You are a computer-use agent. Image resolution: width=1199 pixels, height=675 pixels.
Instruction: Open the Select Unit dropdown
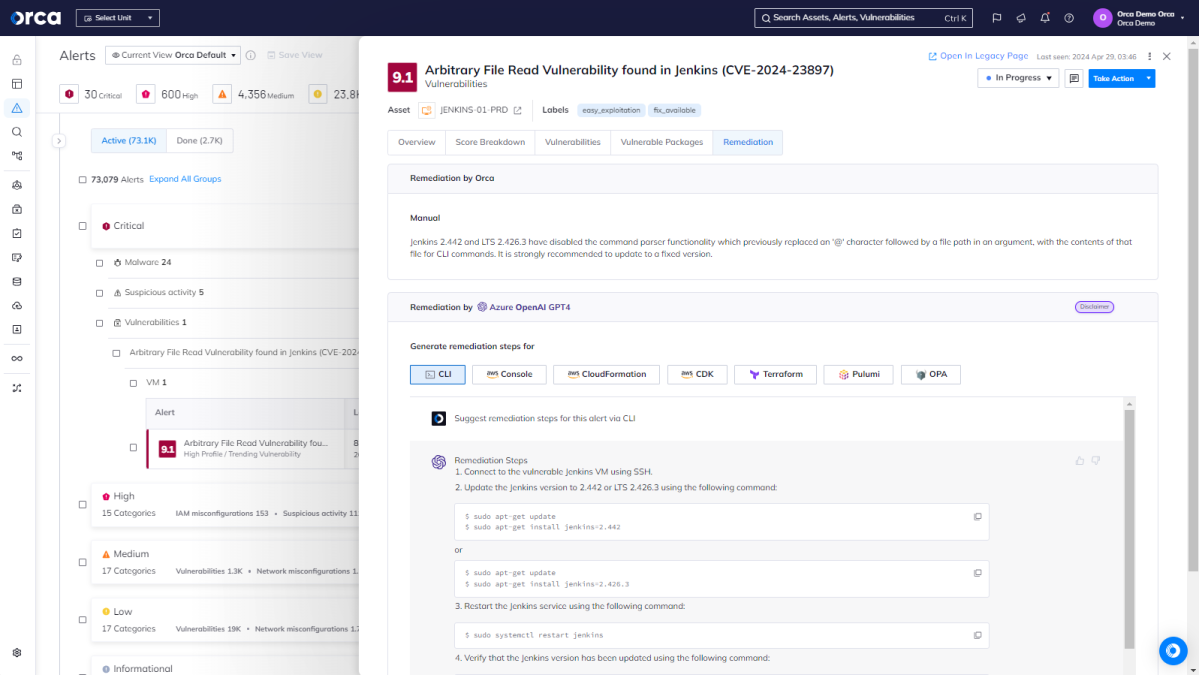pyautogui.click(x=118, y=18)
